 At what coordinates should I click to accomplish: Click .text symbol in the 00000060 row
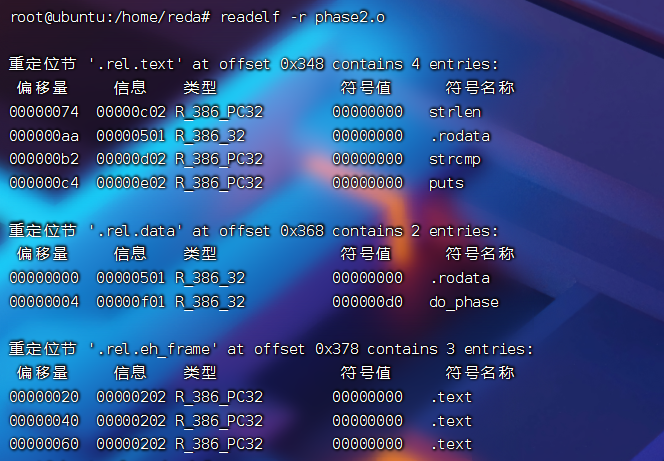coord(451,444)
